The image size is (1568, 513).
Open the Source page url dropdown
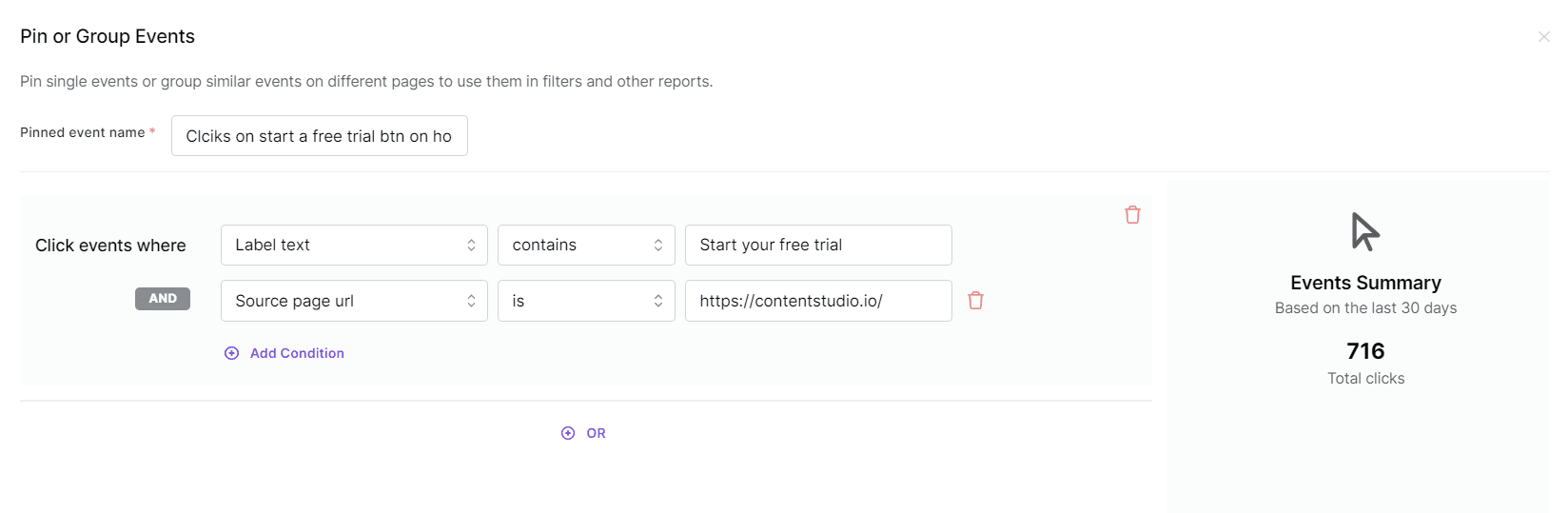click(354, 301)
